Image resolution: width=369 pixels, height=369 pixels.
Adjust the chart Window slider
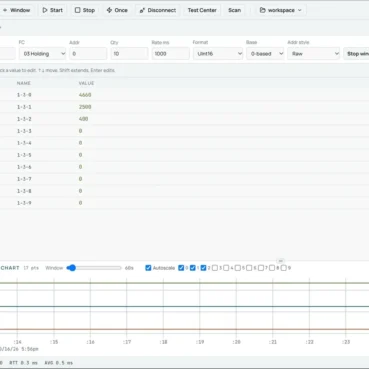coord(94,268)
